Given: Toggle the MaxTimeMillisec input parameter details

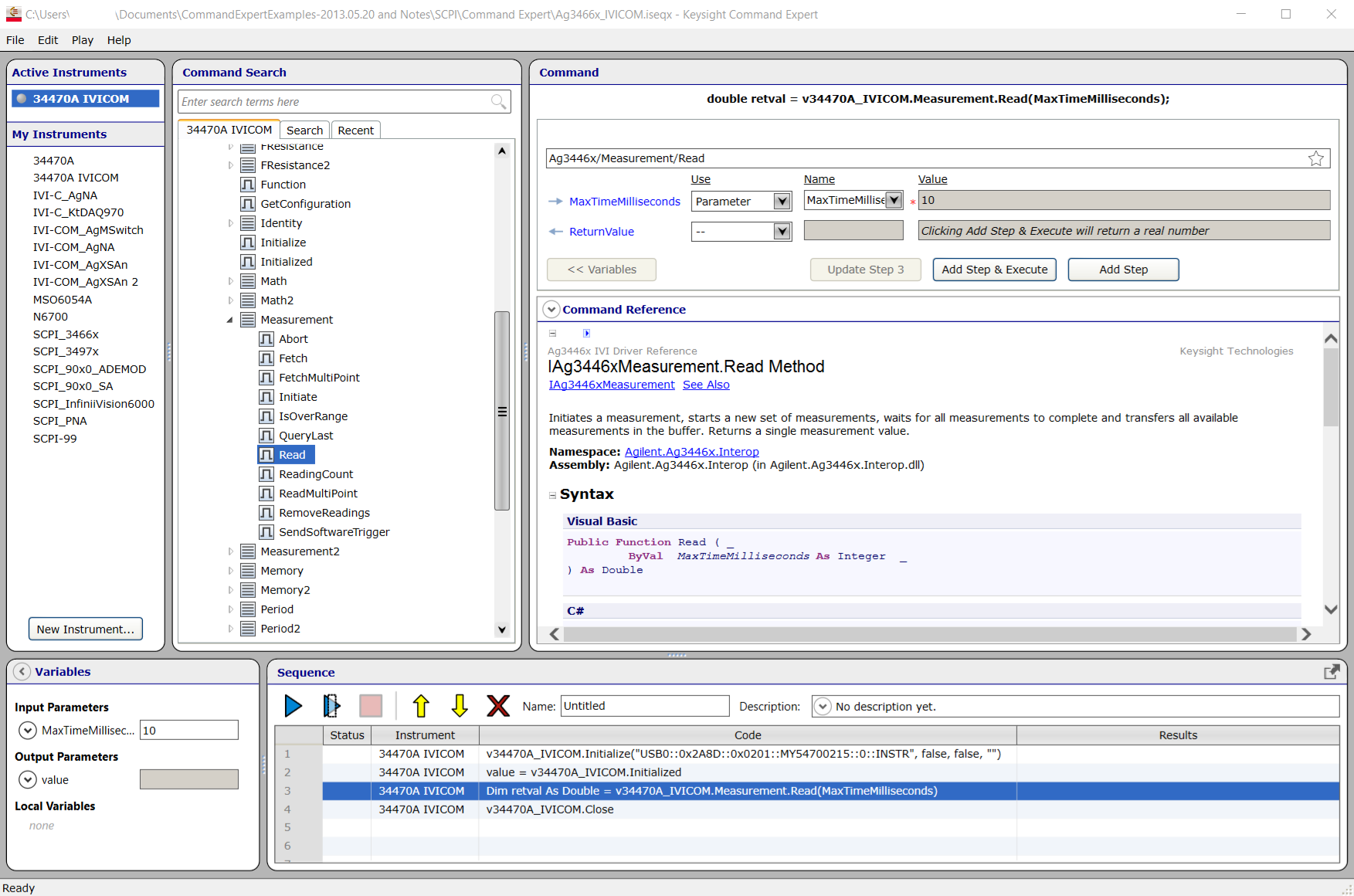Looking at the screenshot, I should 28,731.
